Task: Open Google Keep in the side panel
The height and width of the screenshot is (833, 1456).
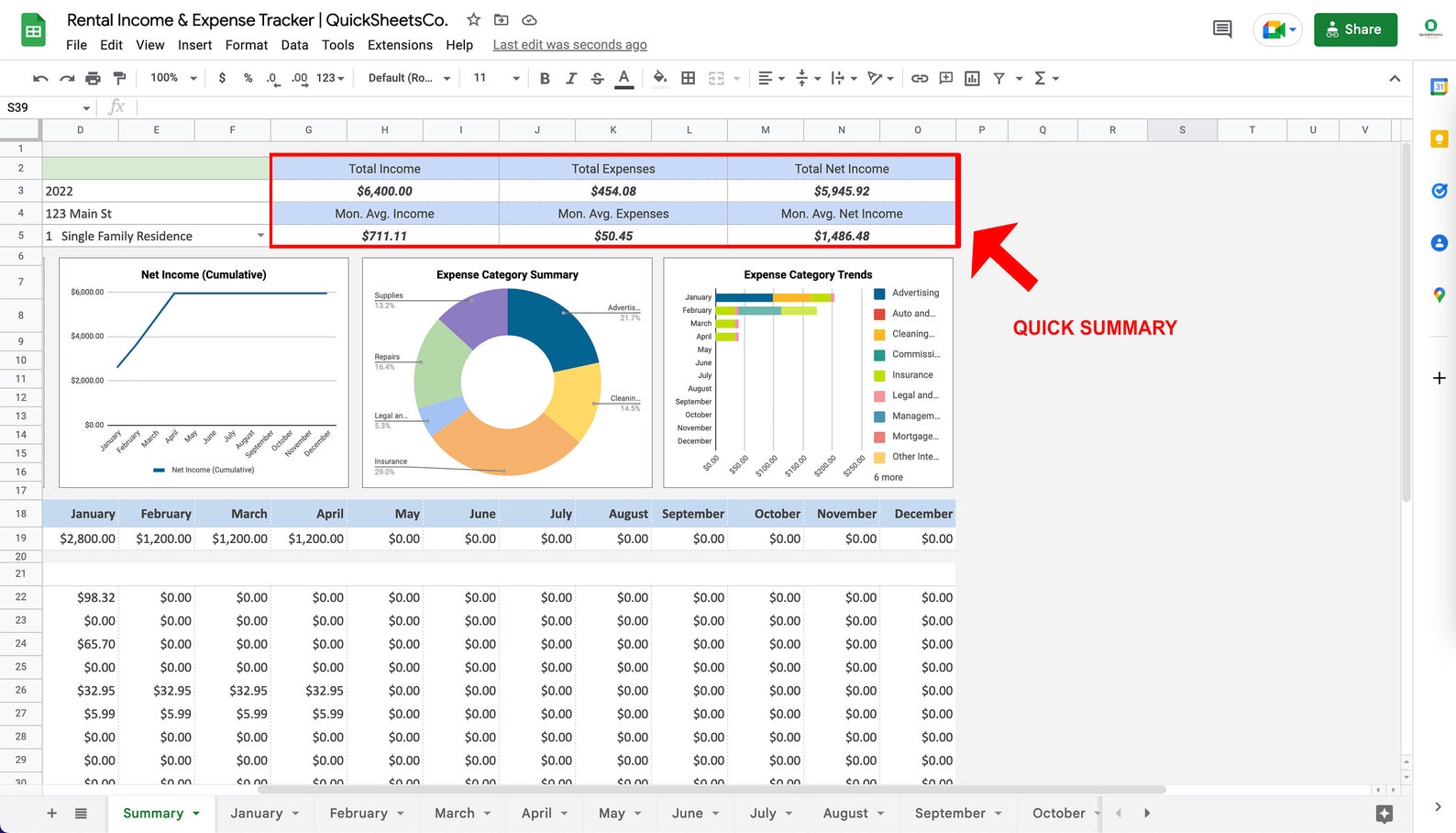Action: pos(1439,139)
